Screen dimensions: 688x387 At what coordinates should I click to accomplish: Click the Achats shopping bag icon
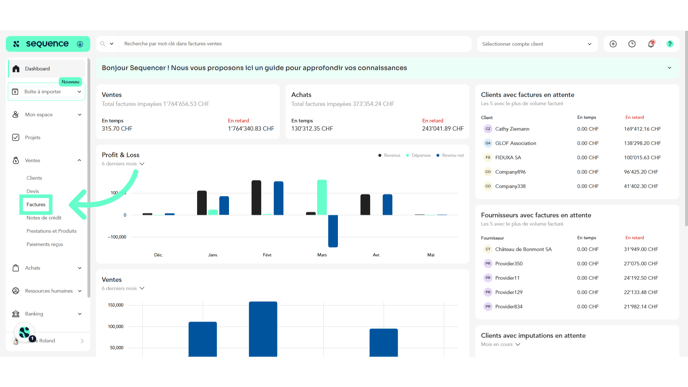click(15, 268)
